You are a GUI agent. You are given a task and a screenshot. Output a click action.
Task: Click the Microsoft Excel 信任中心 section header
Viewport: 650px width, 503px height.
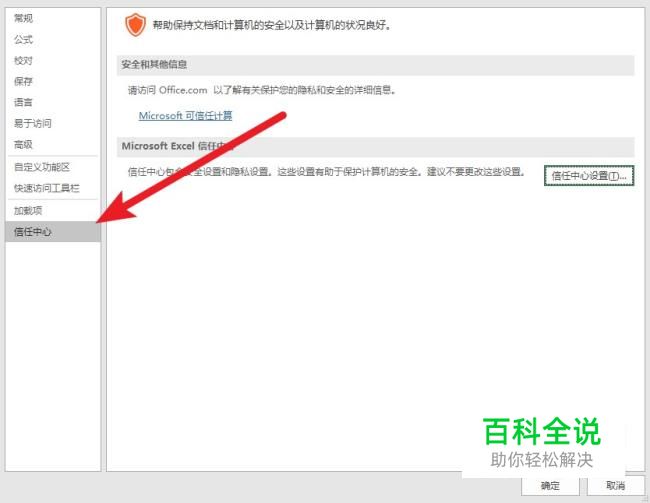[x=375, y=146]
